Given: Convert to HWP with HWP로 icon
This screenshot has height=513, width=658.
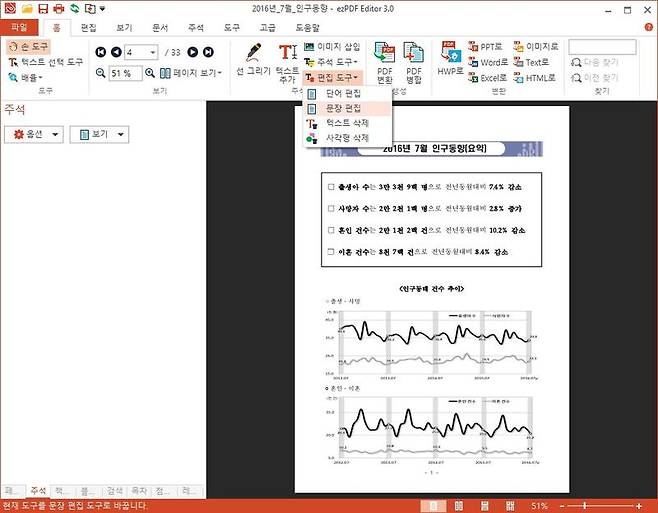Looking at the screenshot, I should 450,58.
